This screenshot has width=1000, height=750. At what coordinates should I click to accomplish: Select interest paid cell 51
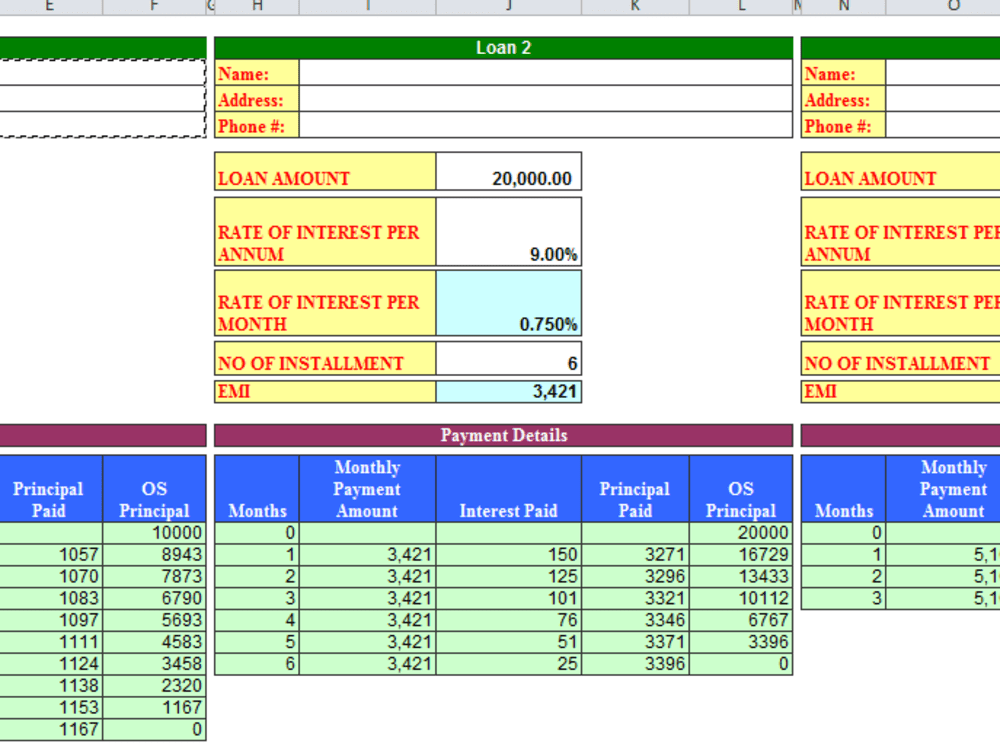pos(509,642)
